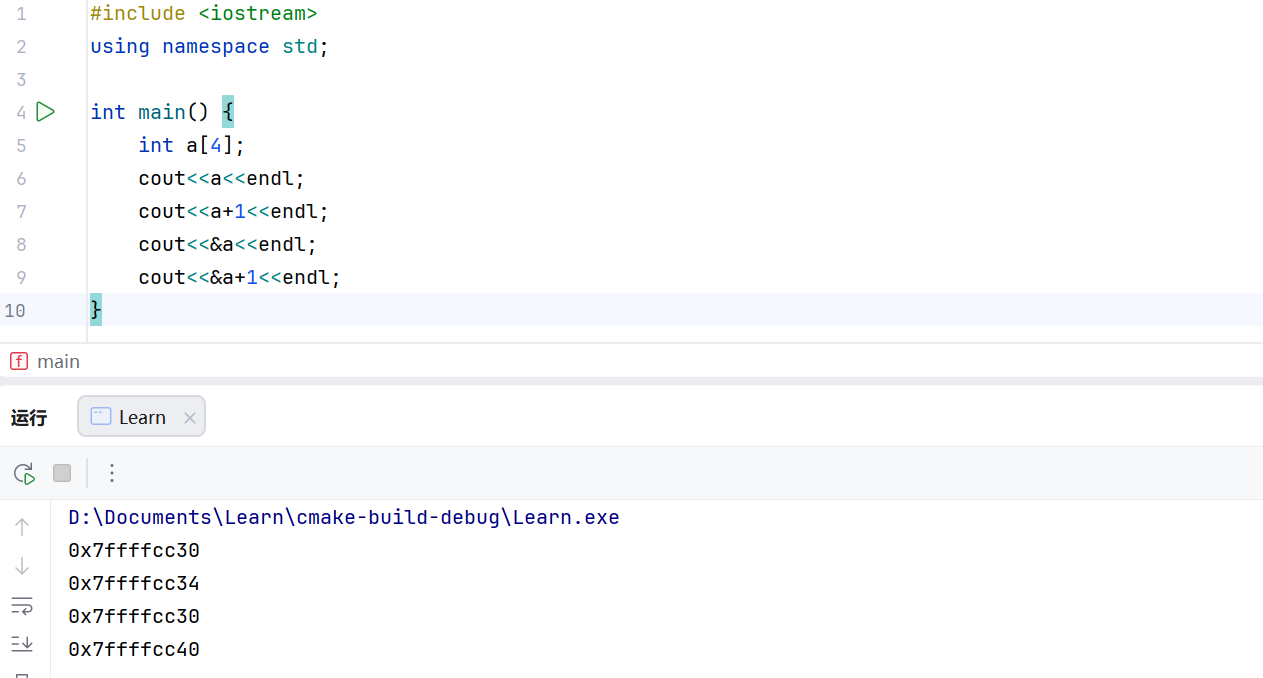
Task: Open the Learn.exe path in console output
Action: click(x=343, y=518)
